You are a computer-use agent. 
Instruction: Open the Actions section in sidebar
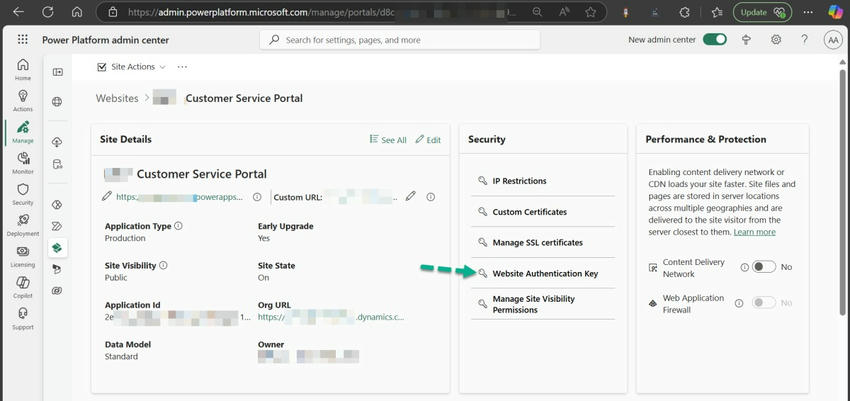[x=22, y=100]
